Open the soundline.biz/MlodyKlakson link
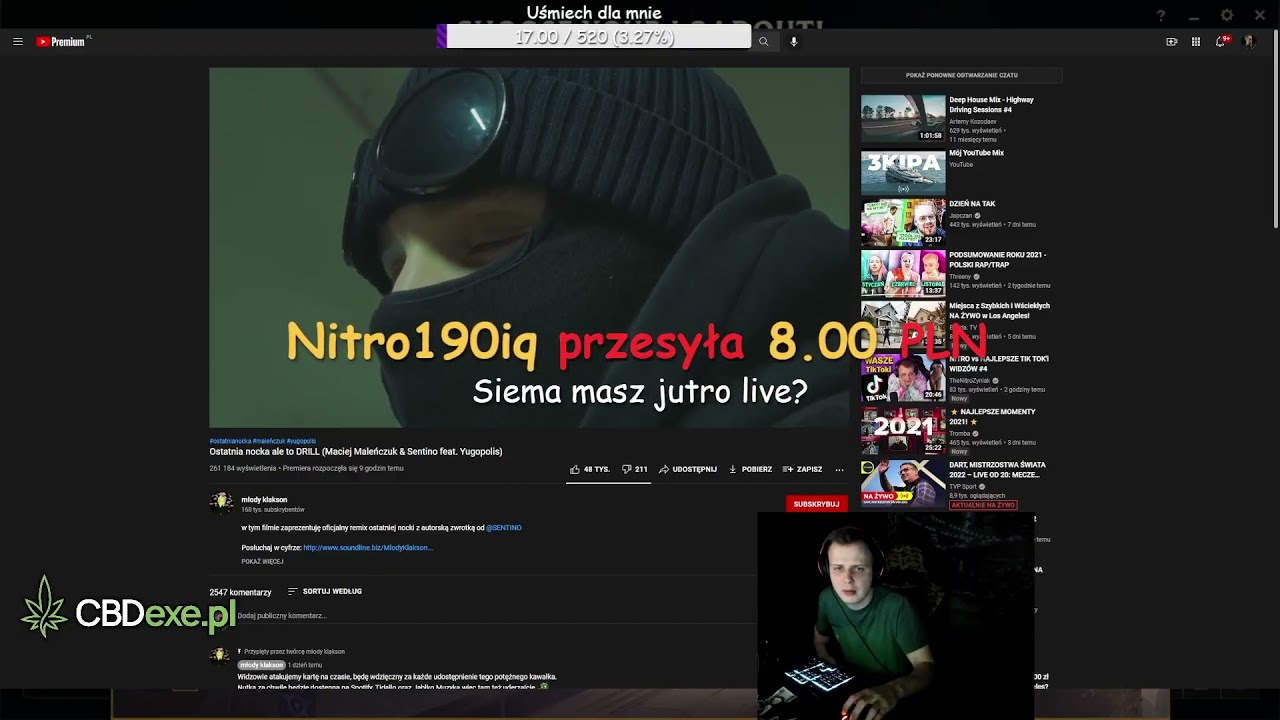The height and width of the screenshot is (720, 1280). pyautogui.click(x=367, y=548)
